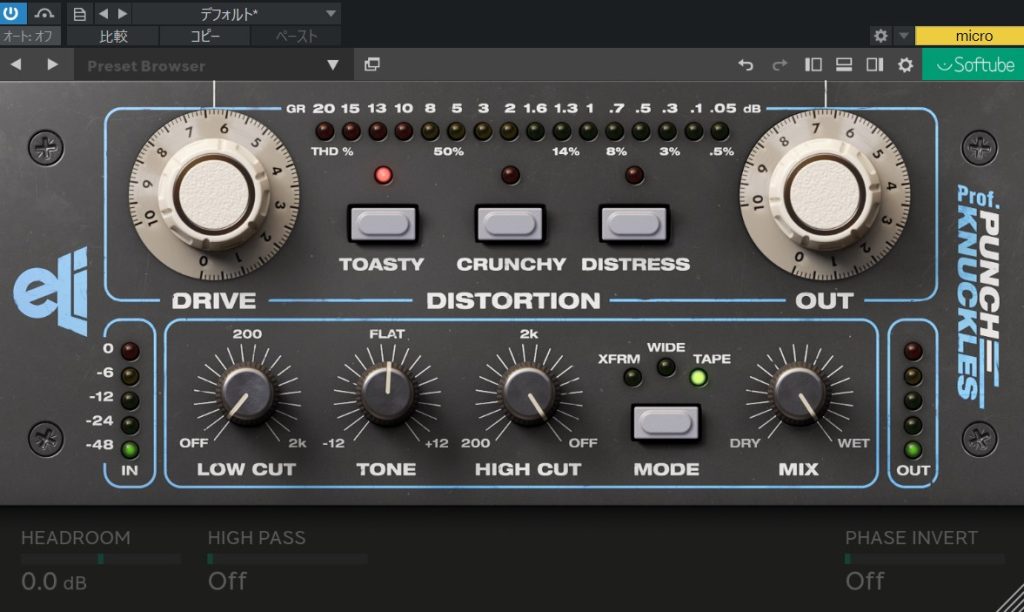Click the MODE selector button
Screen dimensions: 1024x612
coord(665,422)
